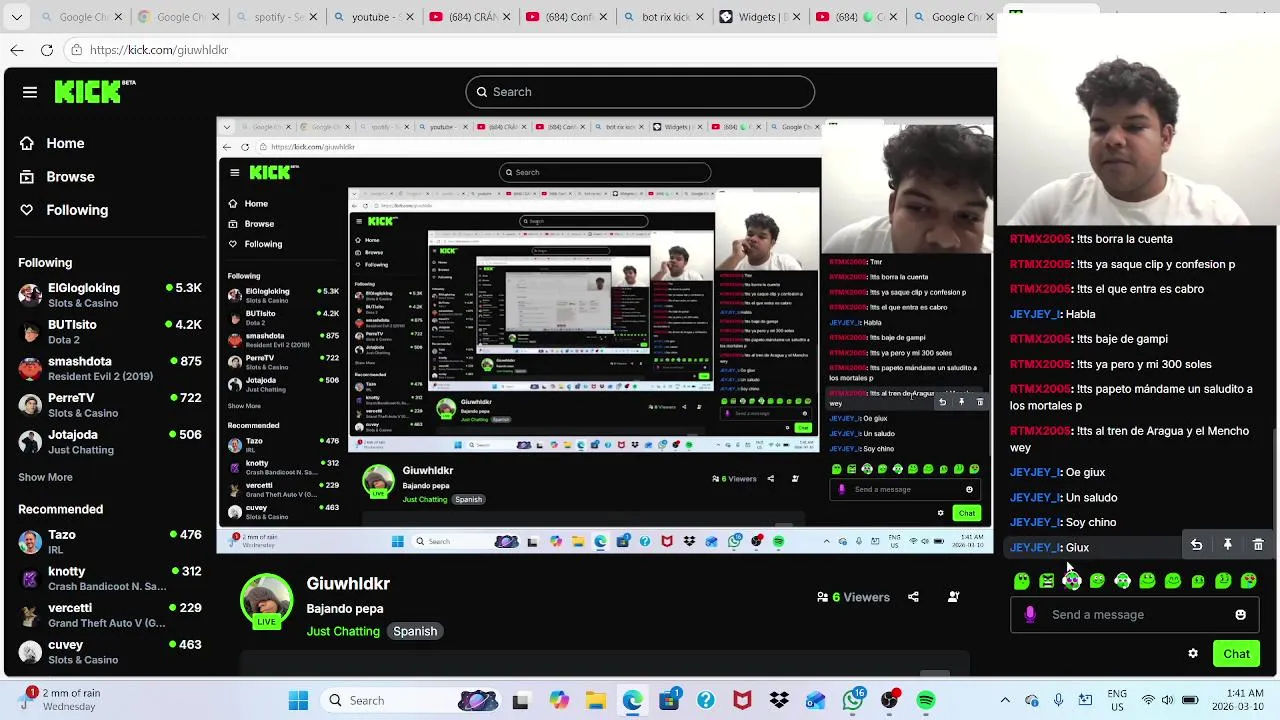The height and width of the screenshot is (720, 1280).
Task: Click the user icon beside share
Action: point(953,597)
